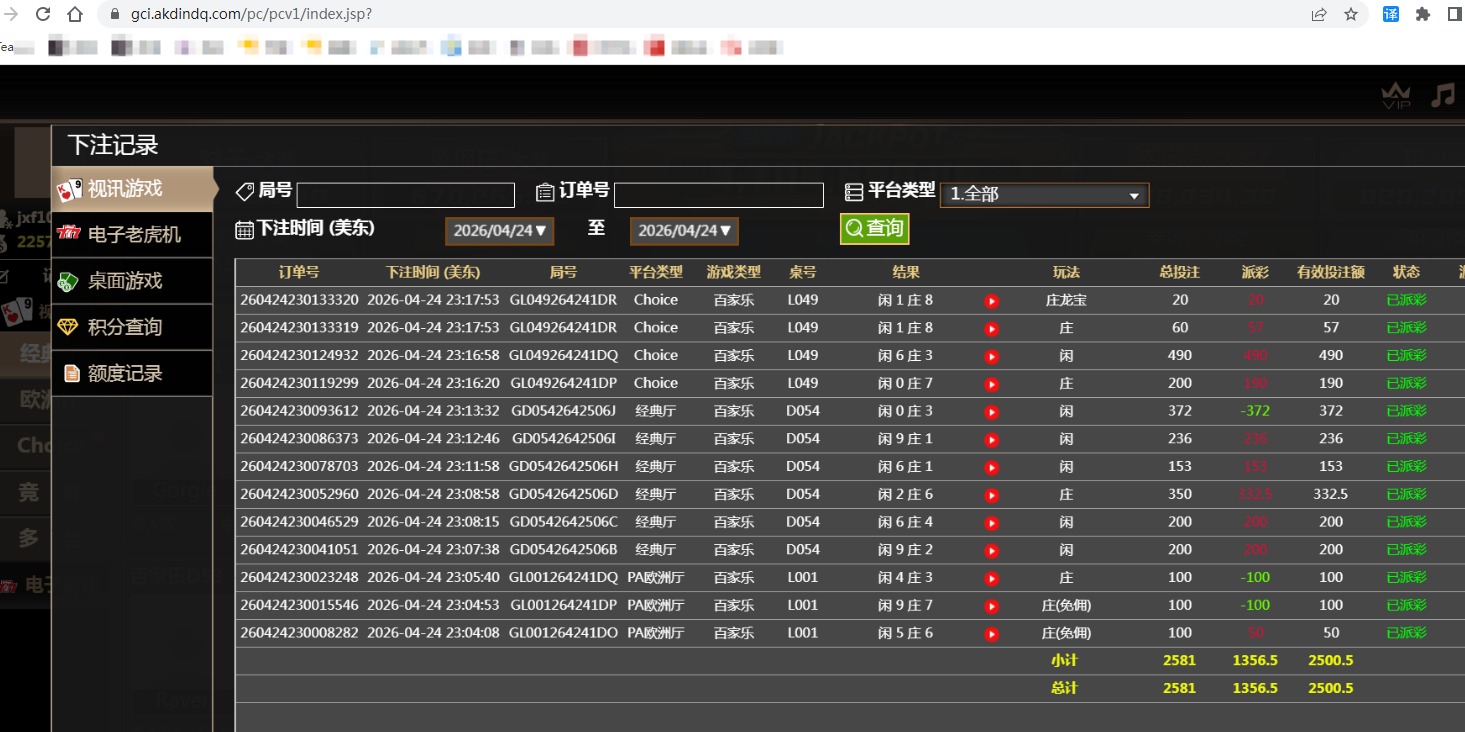Open the end date picker
This screenshot has width=1465, height=732.
pos(684,231)
